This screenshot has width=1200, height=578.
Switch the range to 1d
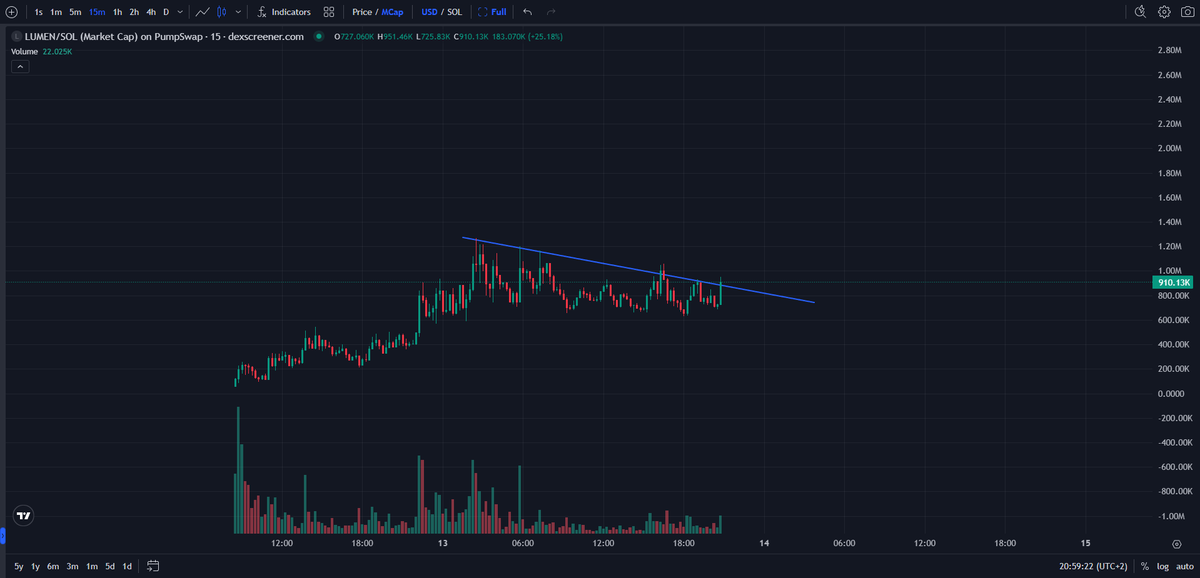[x=126, y=566]
